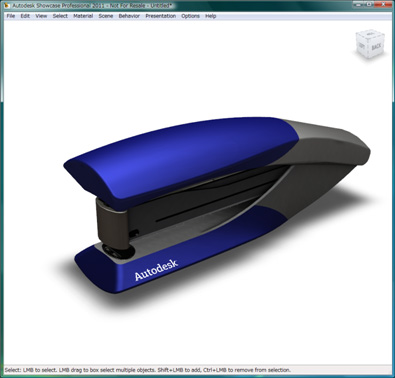Image resolution: width=395 pixels, height=378 pixels.
Task: Click the top face of the ViewCube
Action: pos(370,34)
